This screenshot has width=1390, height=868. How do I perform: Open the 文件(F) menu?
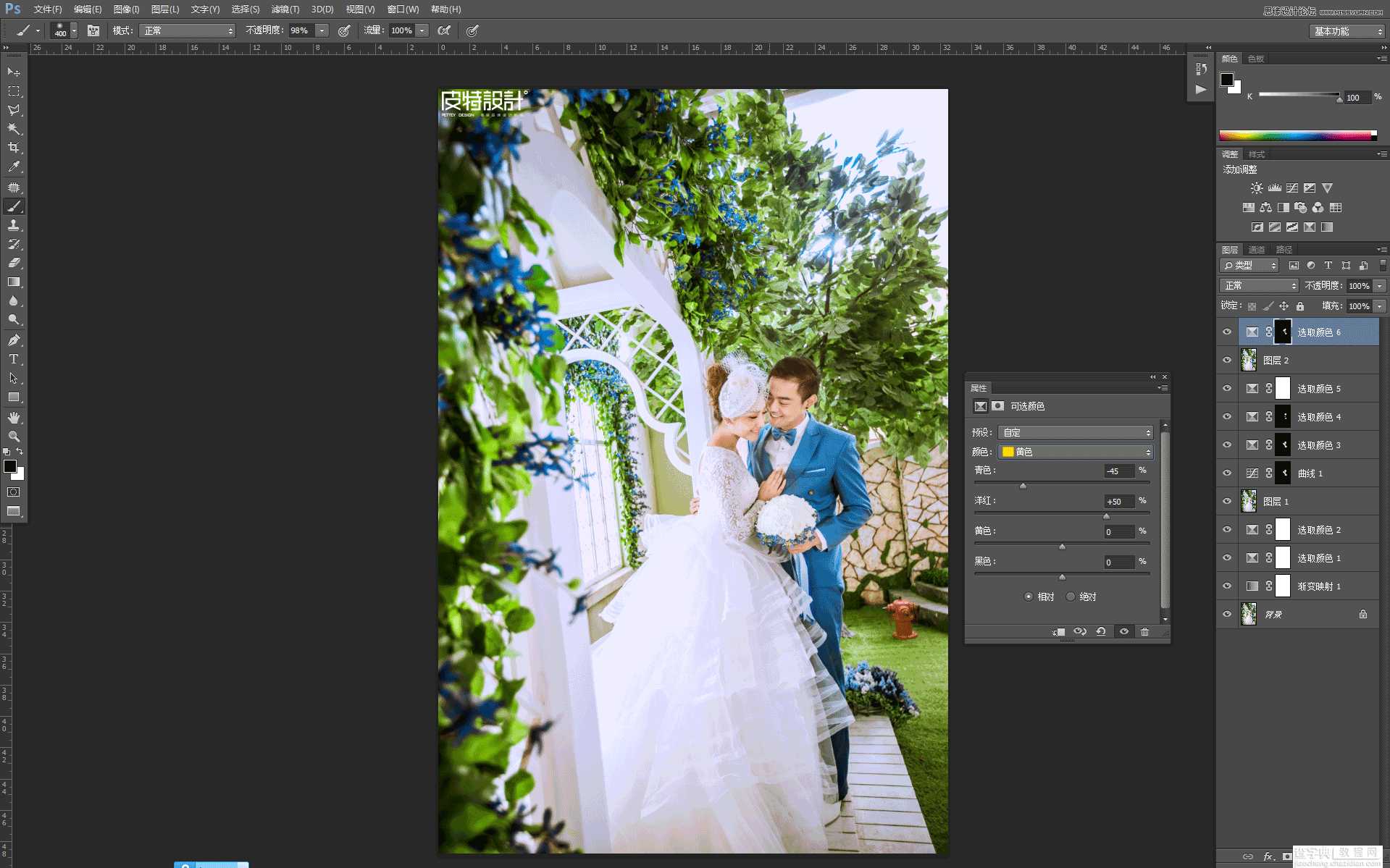(x=48, y=9)
